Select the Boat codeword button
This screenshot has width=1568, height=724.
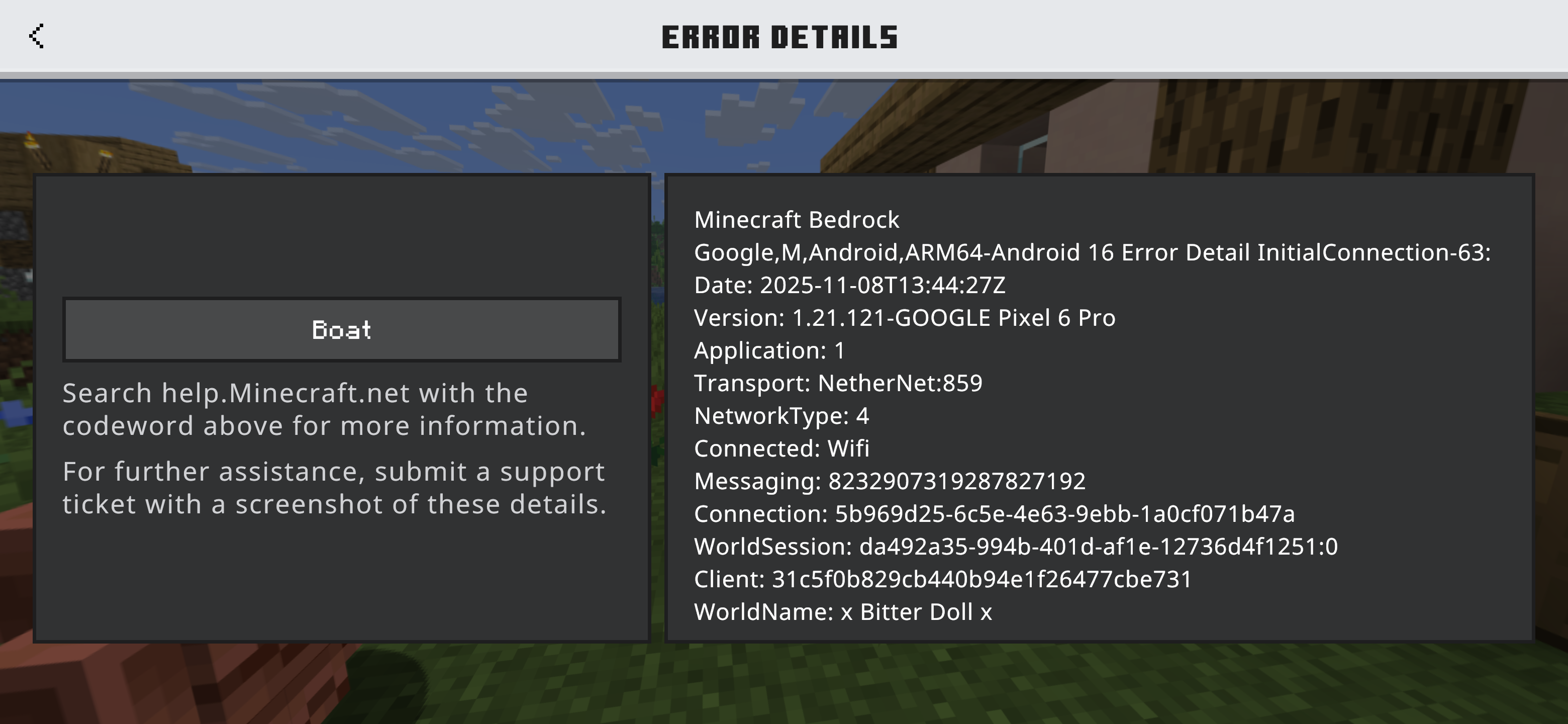coord(341,329)
